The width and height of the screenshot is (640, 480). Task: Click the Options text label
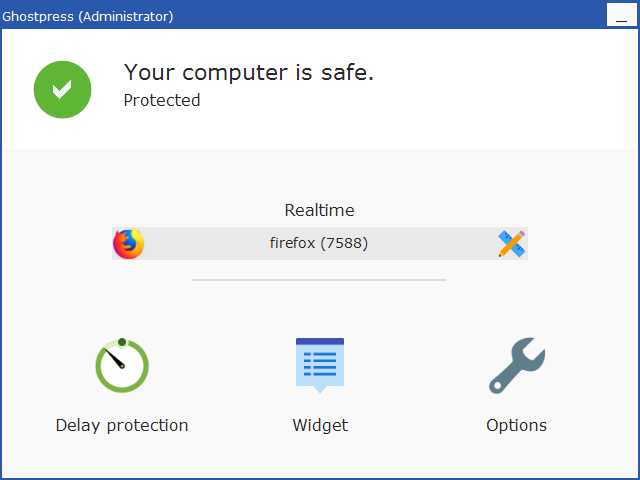(x=516, y=425)
